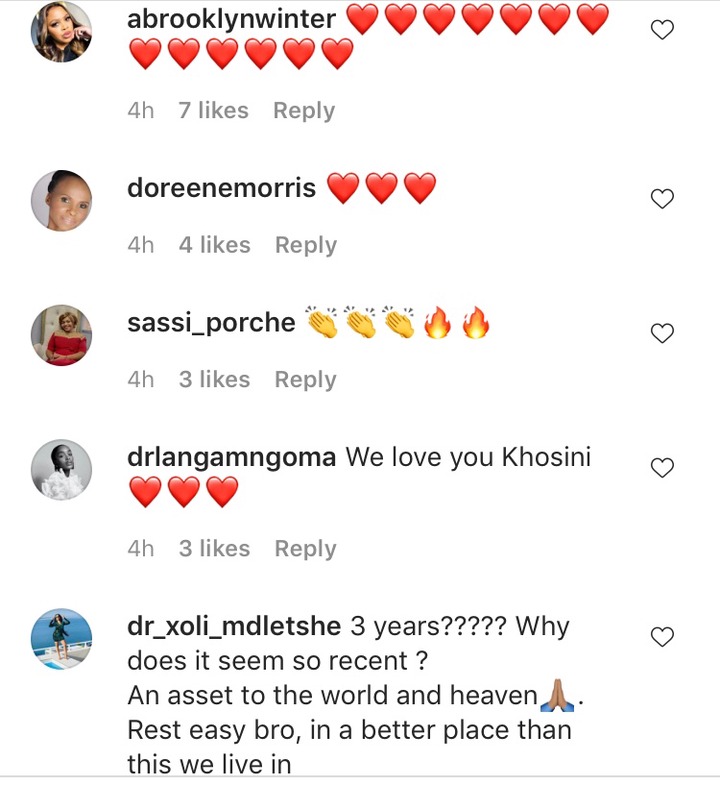The image size is (720, 785).
Task: View the 4 likes on doreenemorris's comment
Action: point(214,245)
